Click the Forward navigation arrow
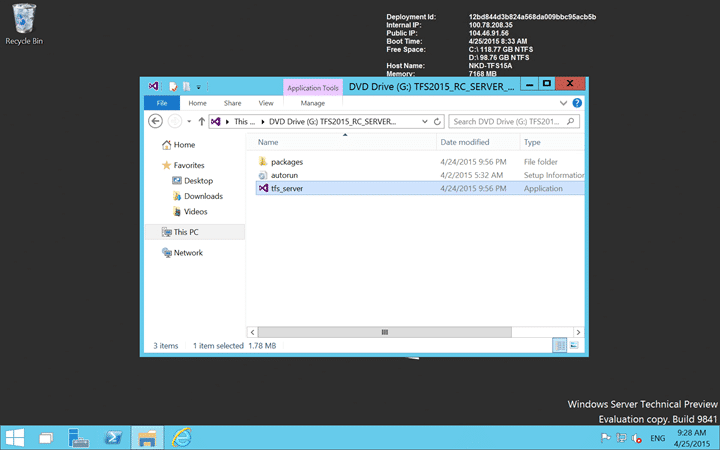720x450 pixels. [174, 121]
